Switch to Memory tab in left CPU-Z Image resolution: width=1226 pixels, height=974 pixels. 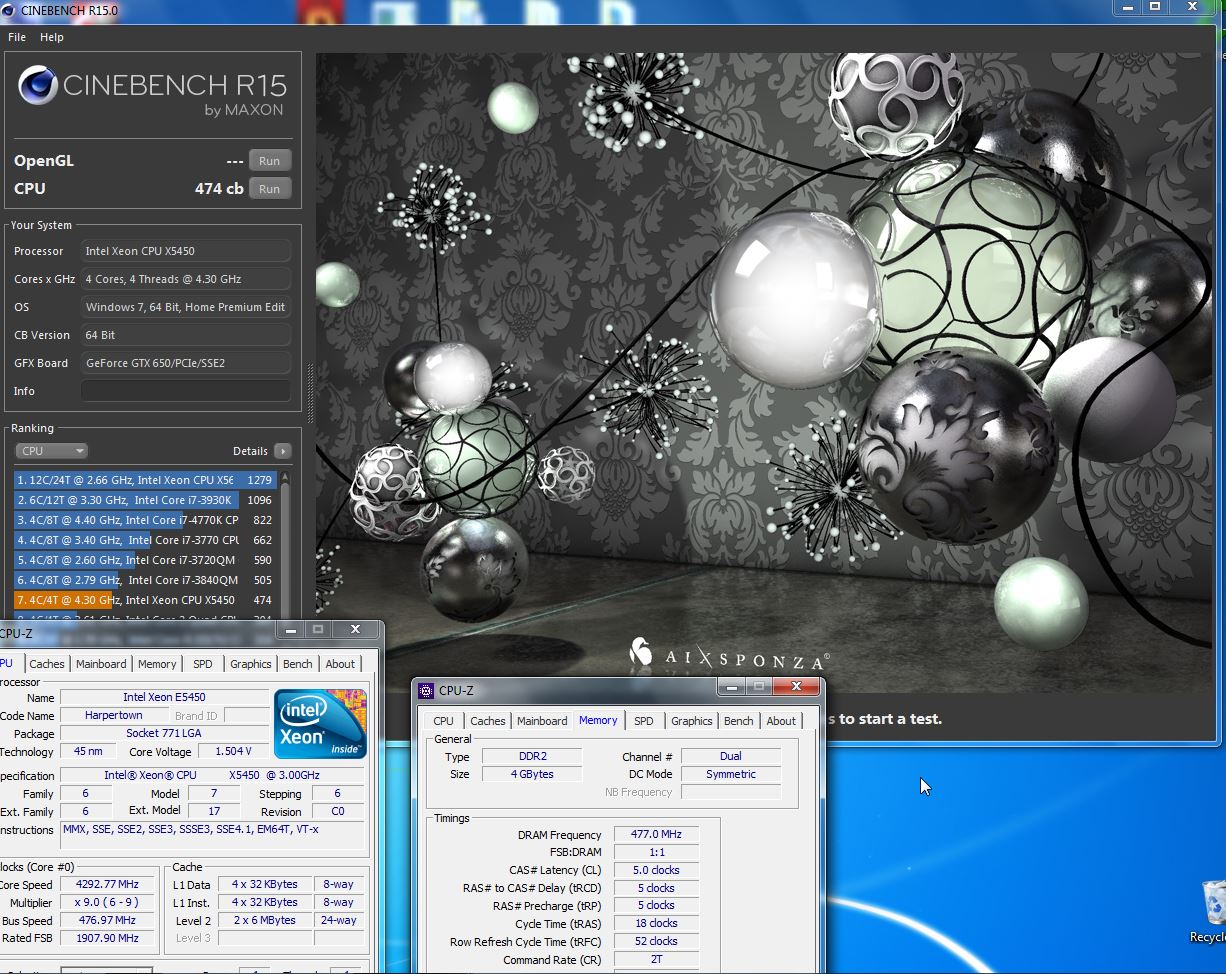point(157,664)
